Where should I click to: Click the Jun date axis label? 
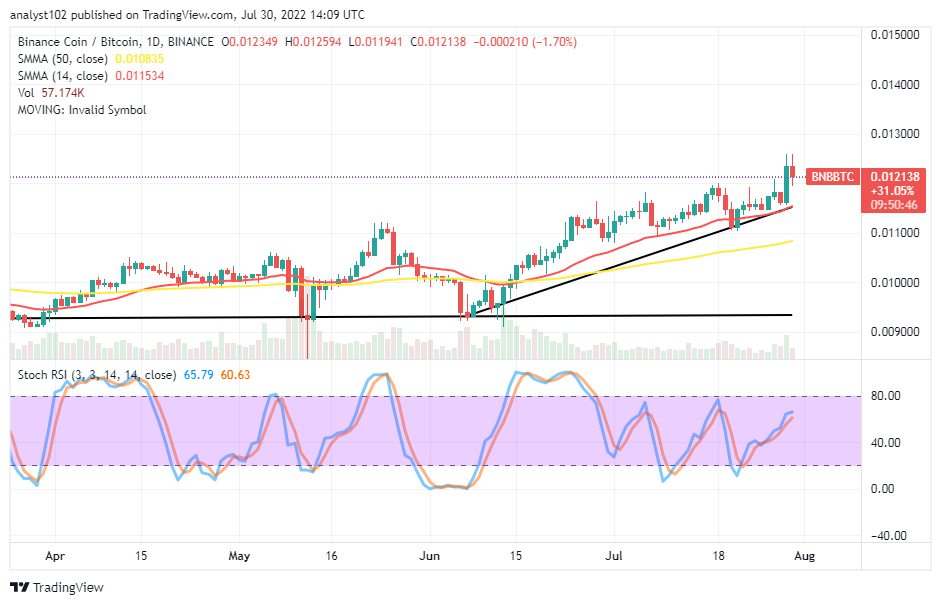pyautogui.click(x=429, y=556)
